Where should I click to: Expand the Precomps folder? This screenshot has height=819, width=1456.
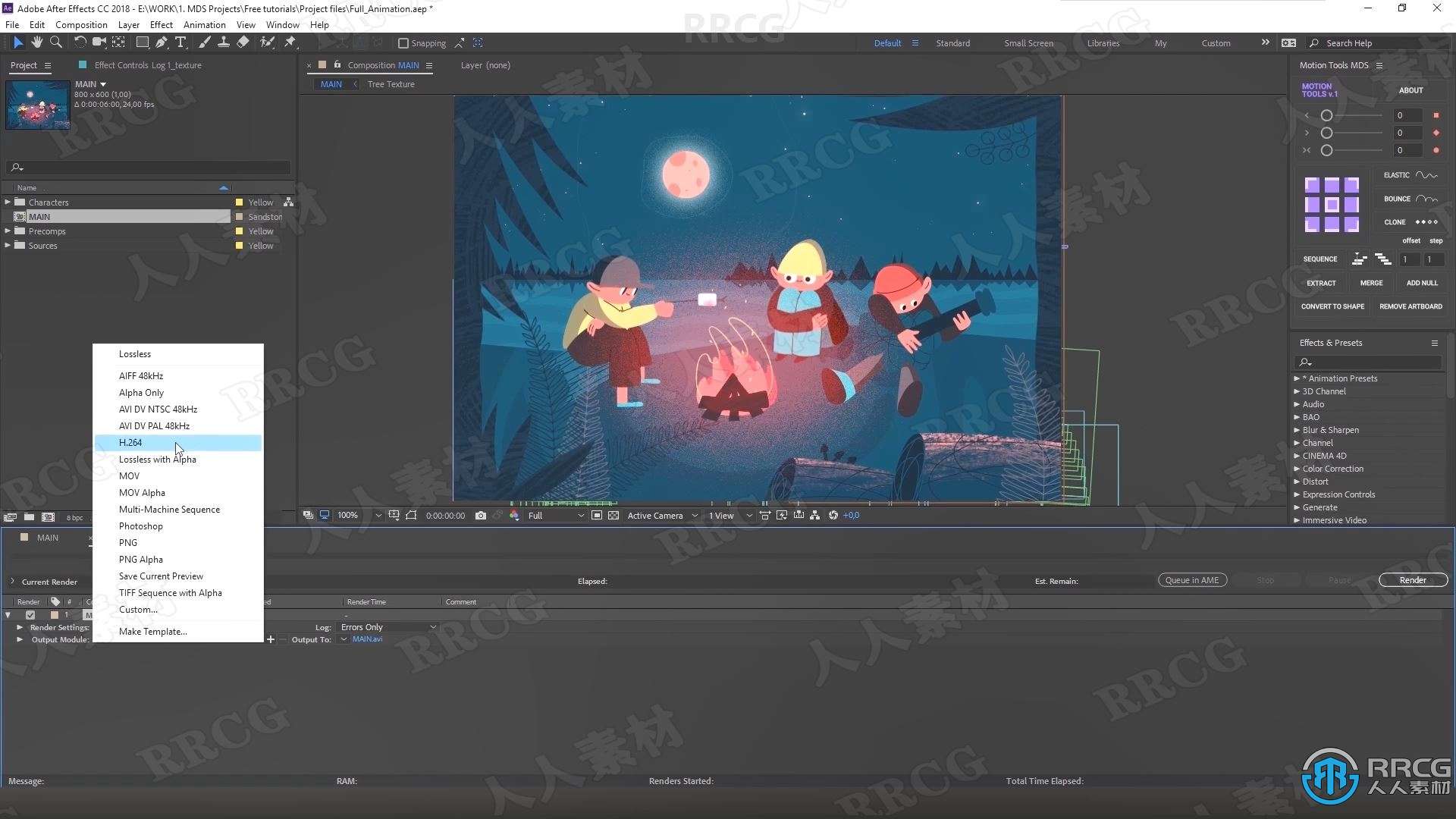(8, 231)
